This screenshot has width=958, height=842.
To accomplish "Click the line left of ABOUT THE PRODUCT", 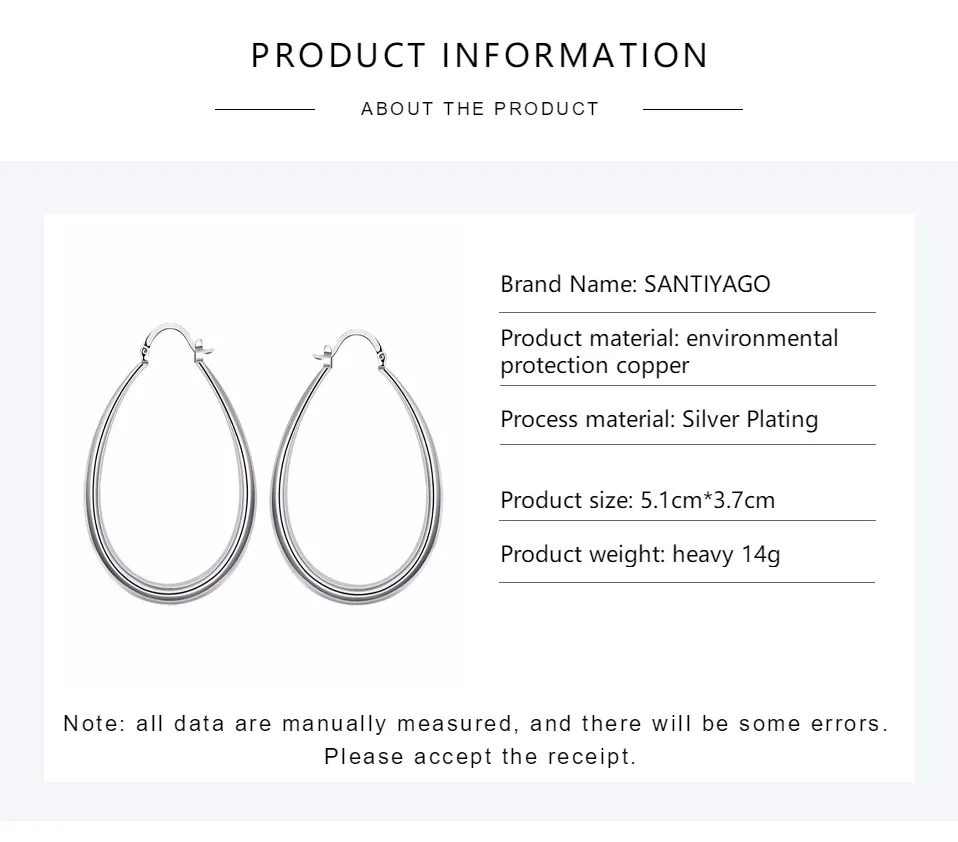I will 265,109.
